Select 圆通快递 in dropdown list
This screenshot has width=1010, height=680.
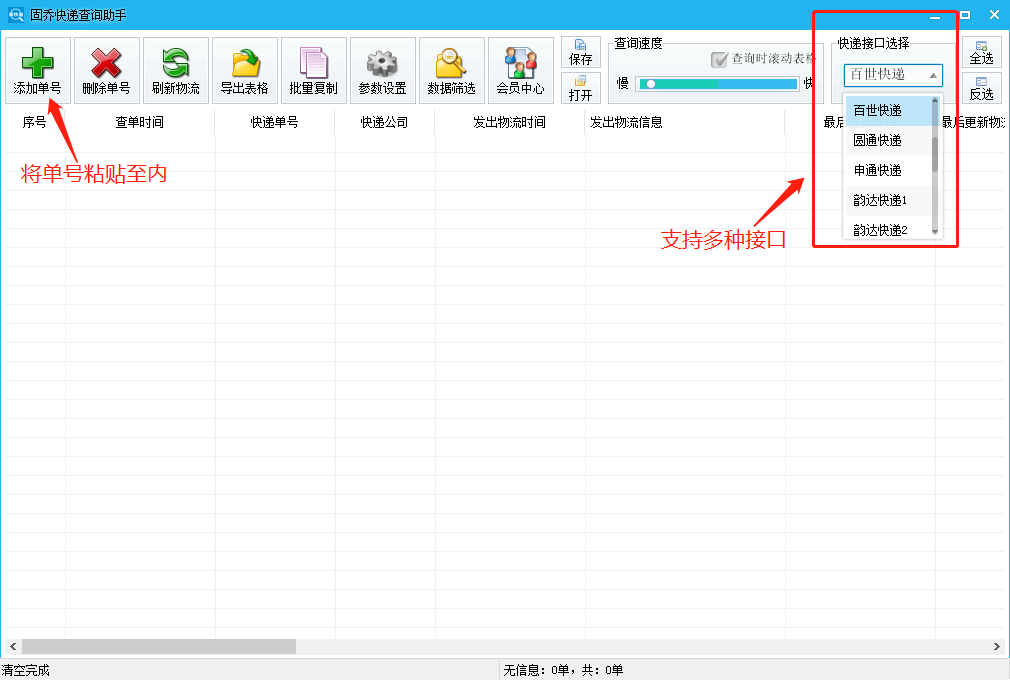coord(888,140)
